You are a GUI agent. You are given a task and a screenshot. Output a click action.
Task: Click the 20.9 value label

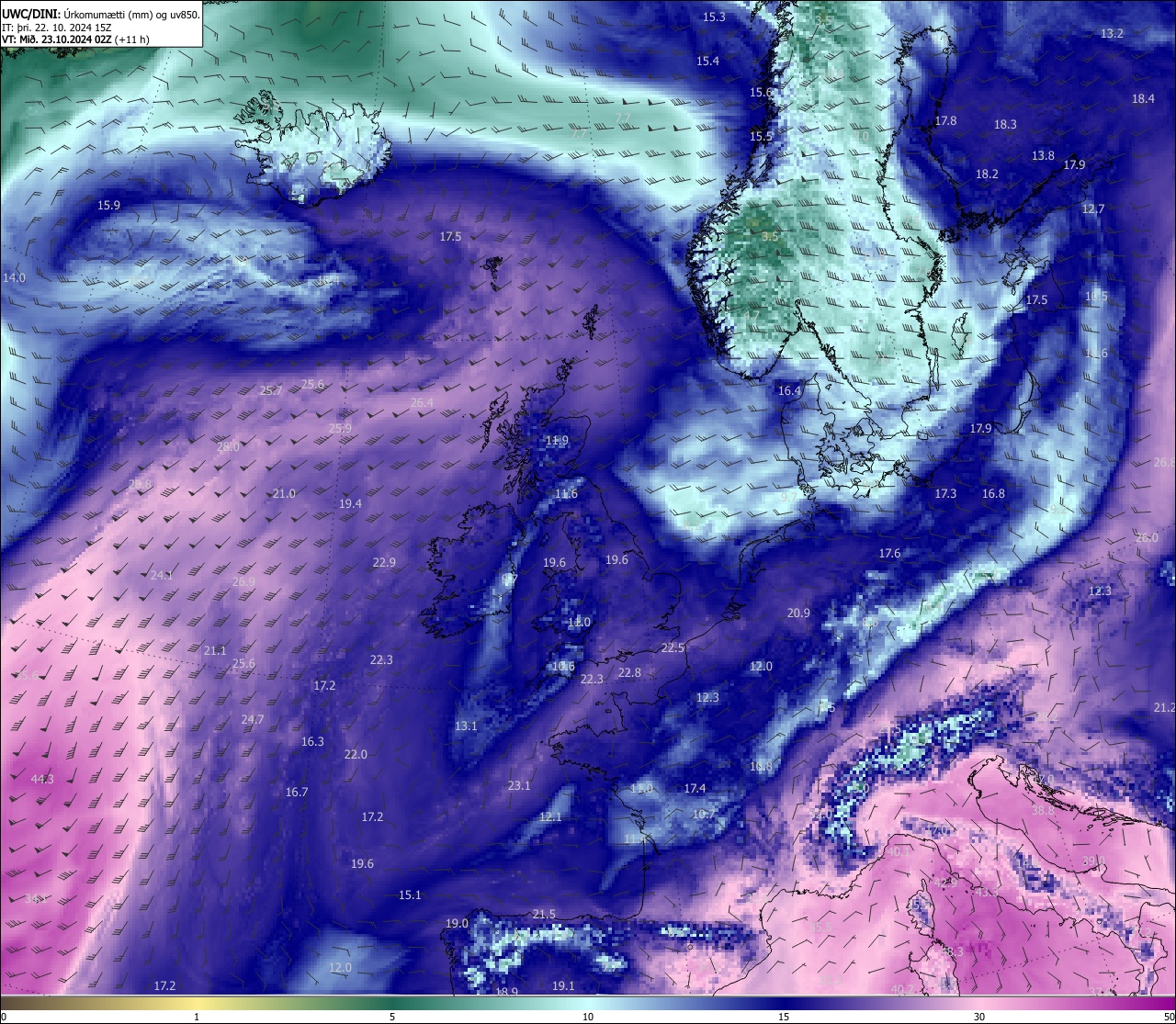[798, 613]
